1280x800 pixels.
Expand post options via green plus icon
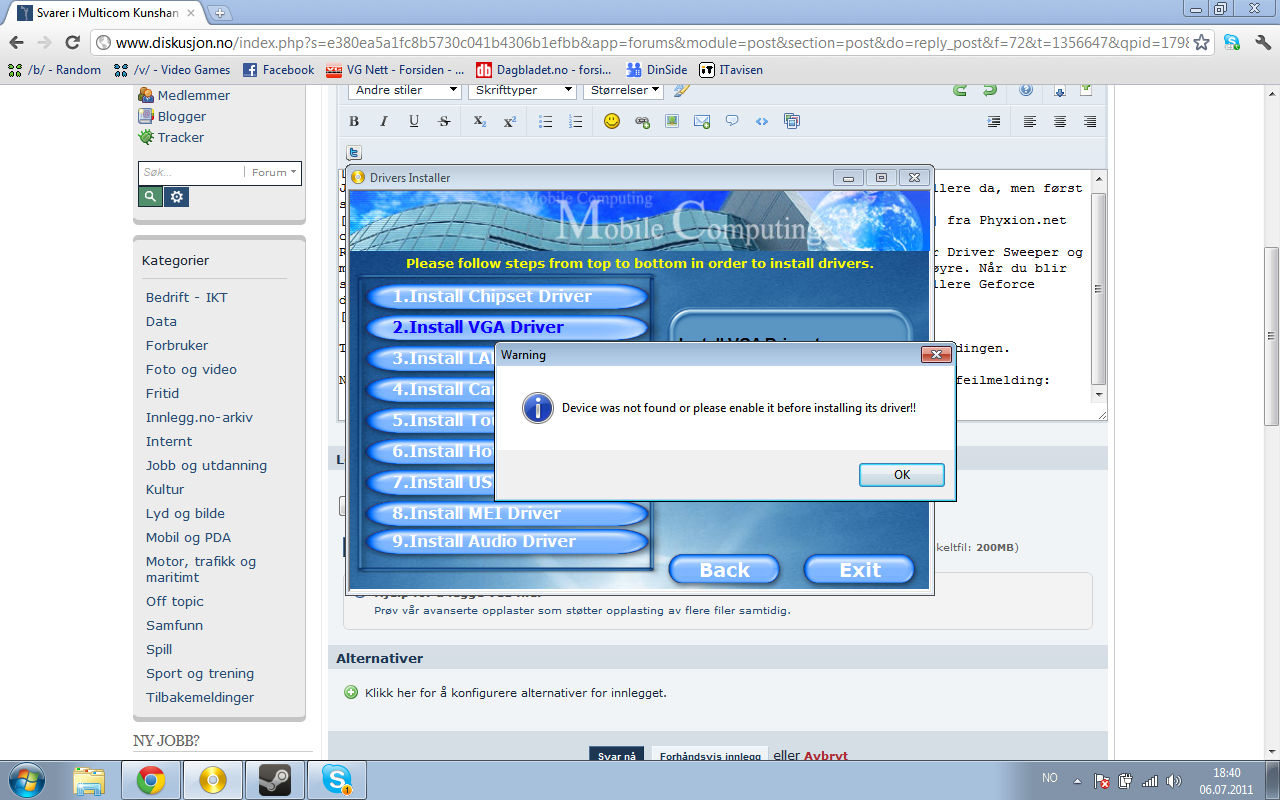point(351,692)
